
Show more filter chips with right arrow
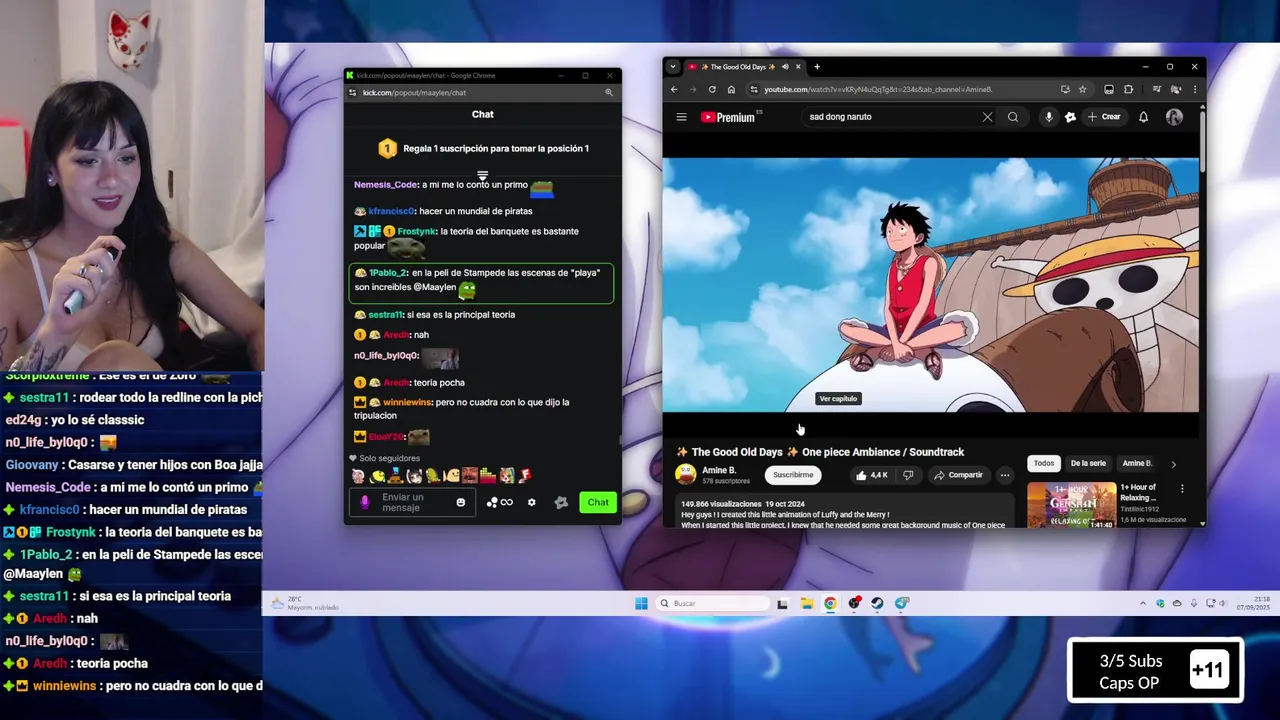point(1173,464)
